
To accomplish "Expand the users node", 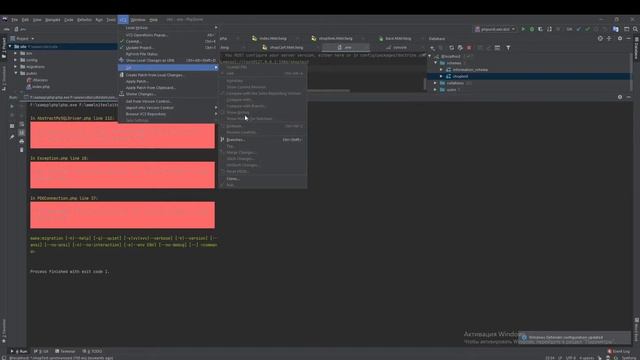I will click(436, 90).
